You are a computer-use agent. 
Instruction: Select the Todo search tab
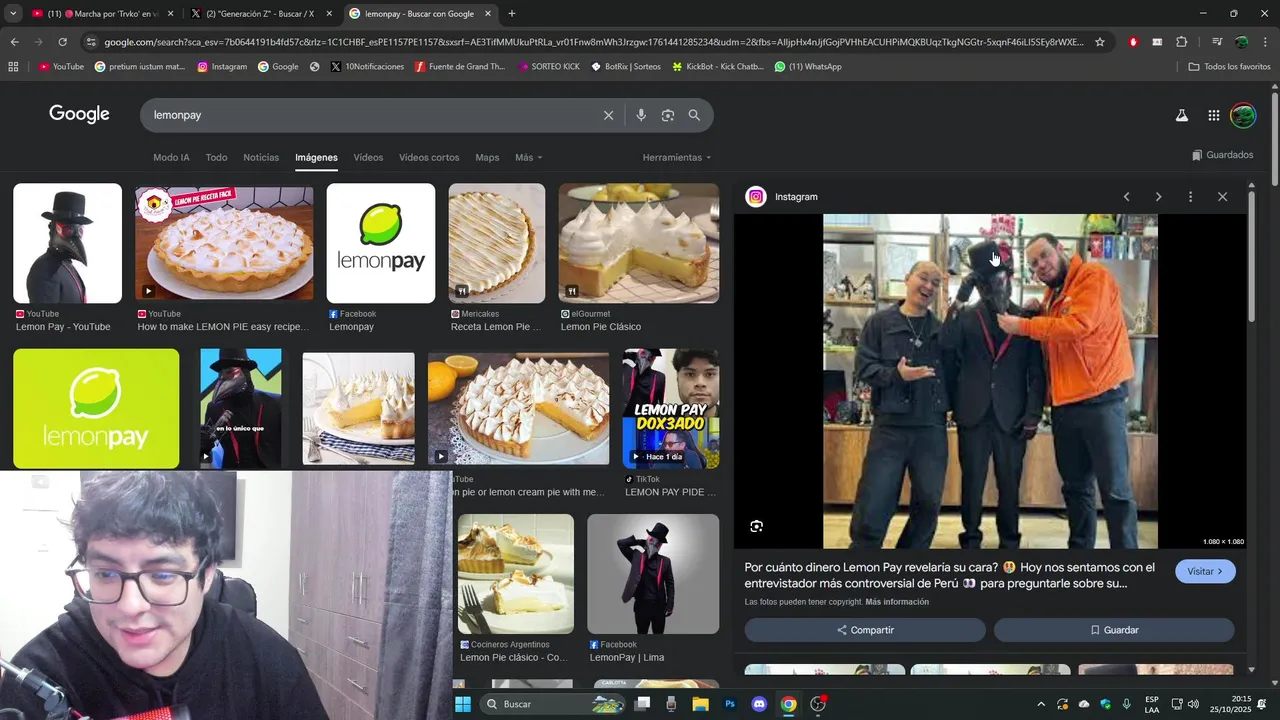pyautogui.click(x=216, y=158)
